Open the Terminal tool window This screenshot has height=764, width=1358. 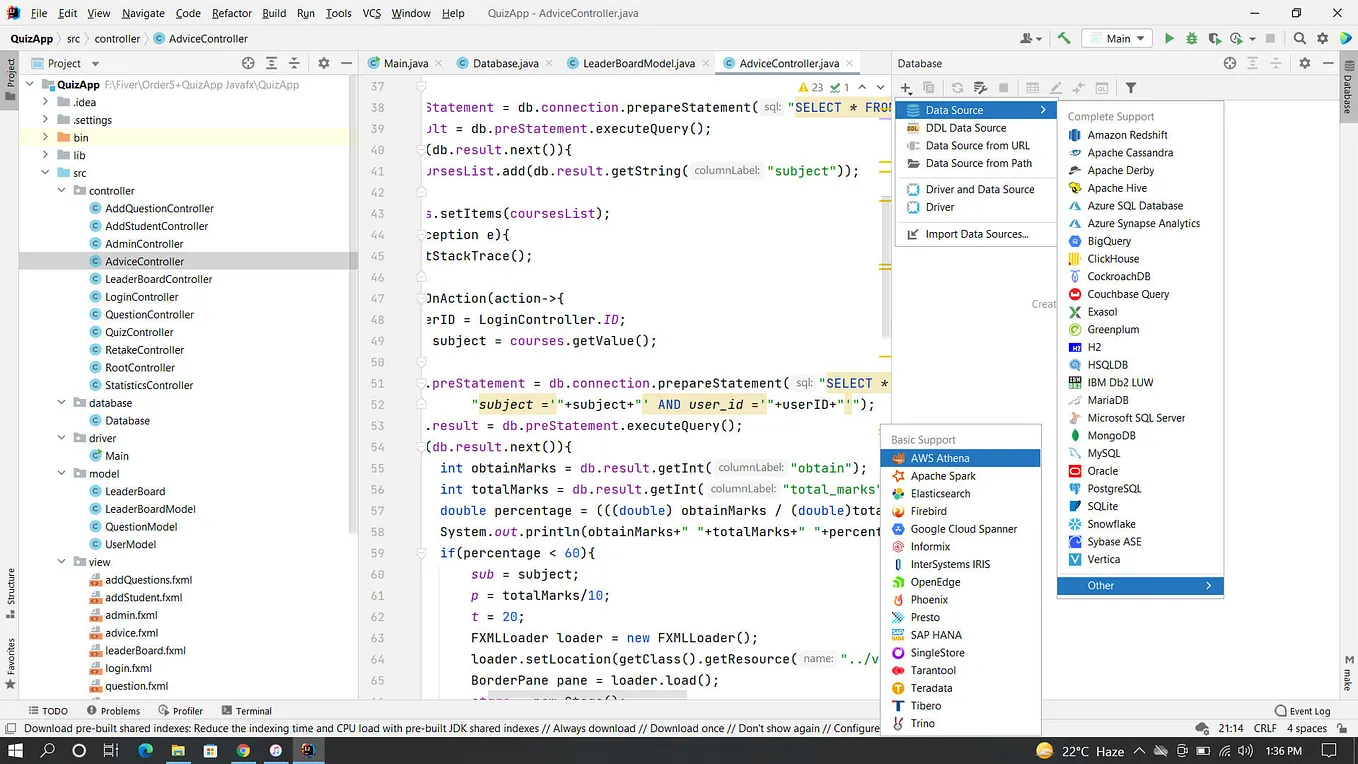click(246, 711)
